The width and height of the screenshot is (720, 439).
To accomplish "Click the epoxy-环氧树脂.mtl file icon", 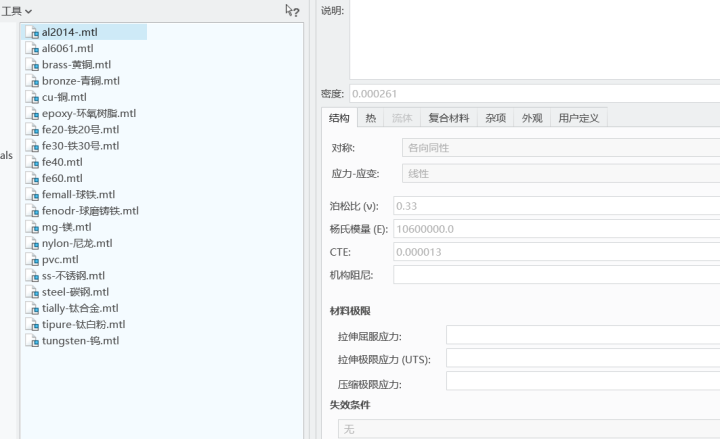I will (x=32, y=113).
